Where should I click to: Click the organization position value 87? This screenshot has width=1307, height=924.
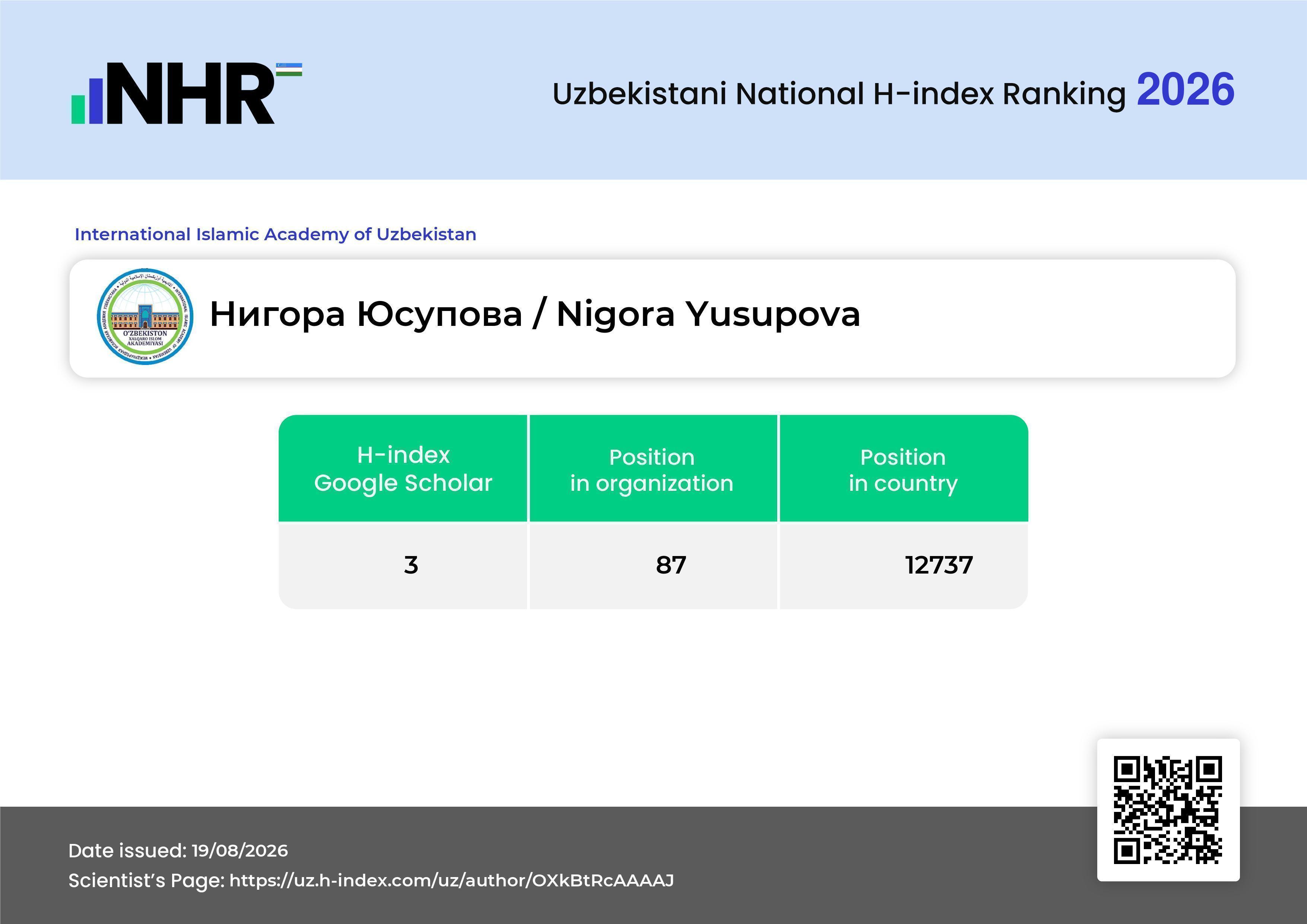pyautogui.click(x=671, y=565)
